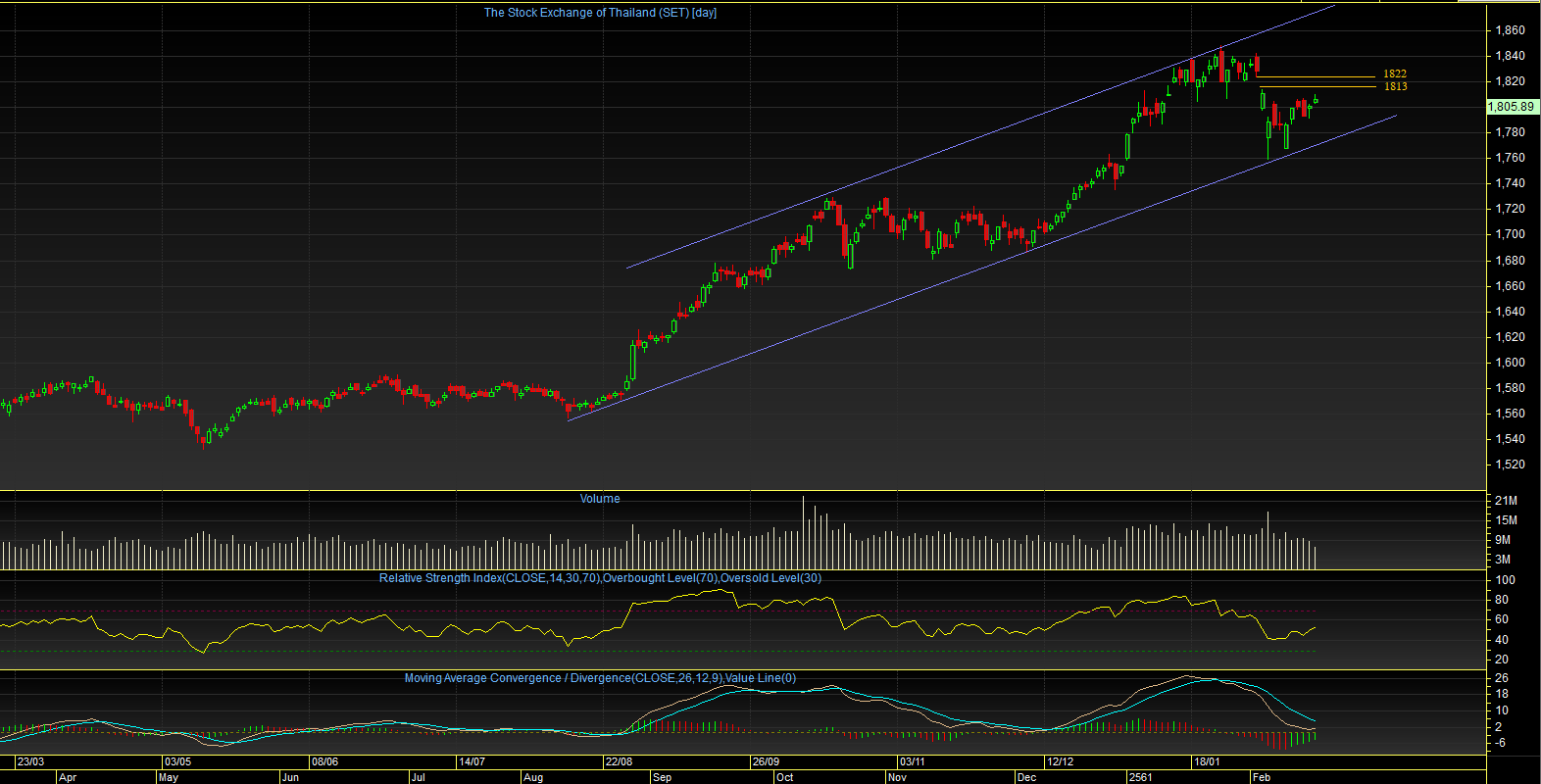Screen dimensions: 1541x784
Task: Click the Dec month label
Action: coord(1026,777)
